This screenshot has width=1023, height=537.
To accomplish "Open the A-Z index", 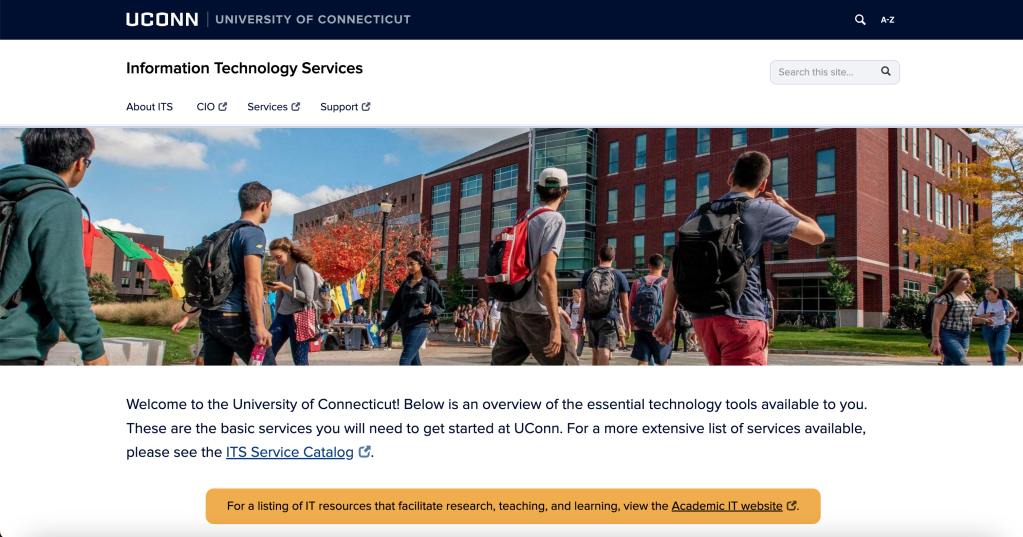I will coord(887,20).
